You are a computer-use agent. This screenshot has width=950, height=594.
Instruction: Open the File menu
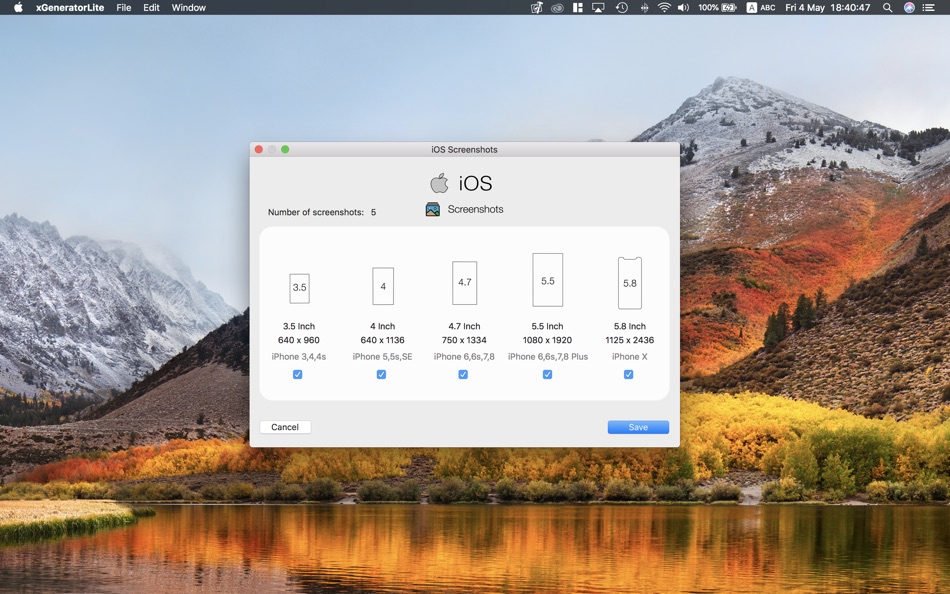124,7
